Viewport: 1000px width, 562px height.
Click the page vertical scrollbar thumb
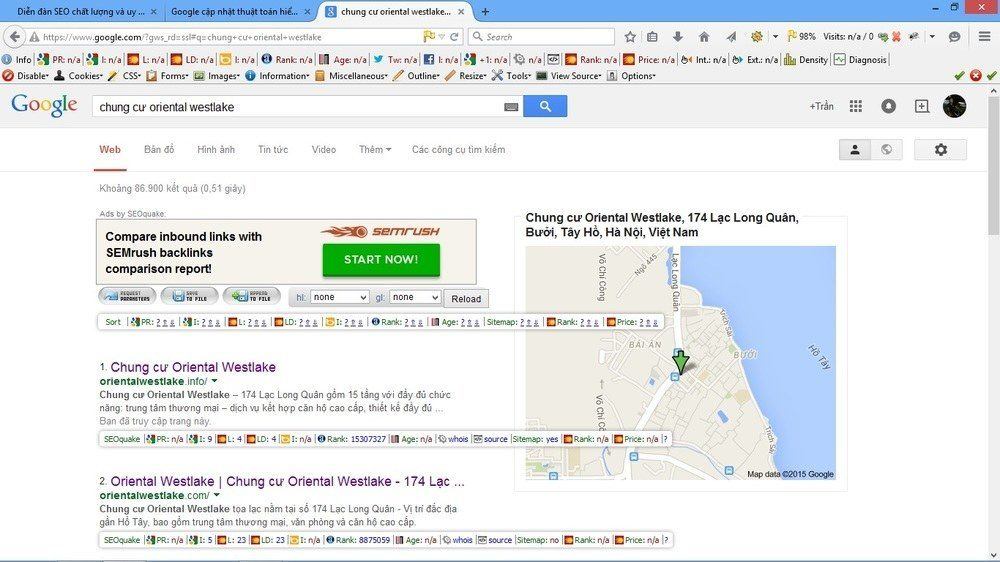[x=993, y=166]
